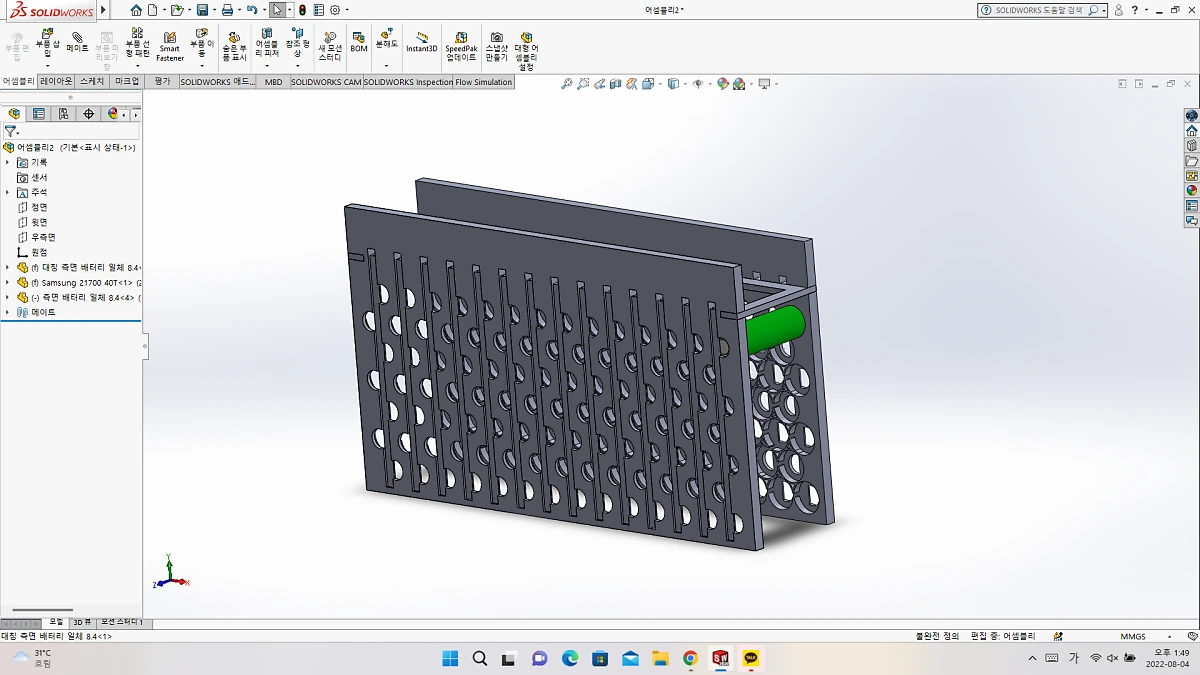Open the ConfigurationManager tab in feature panel
Viewport: 1200px width, 675px height.
[x=64, y=114]
